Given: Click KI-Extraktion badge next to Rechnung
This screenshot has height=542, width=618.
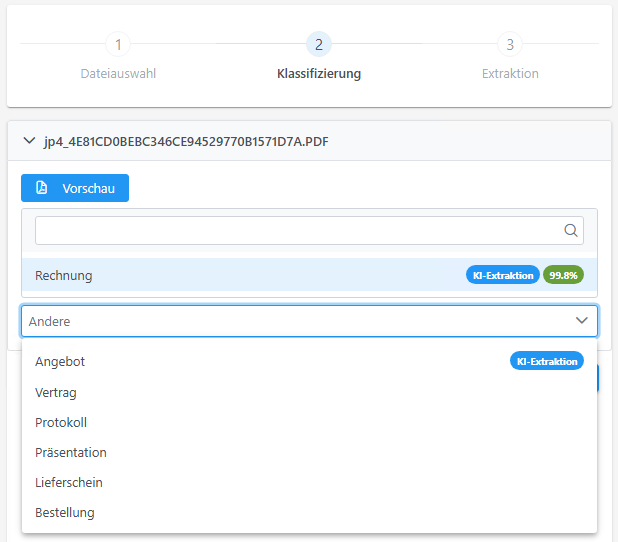Looking at the screenshot, I should pos(503,275).
